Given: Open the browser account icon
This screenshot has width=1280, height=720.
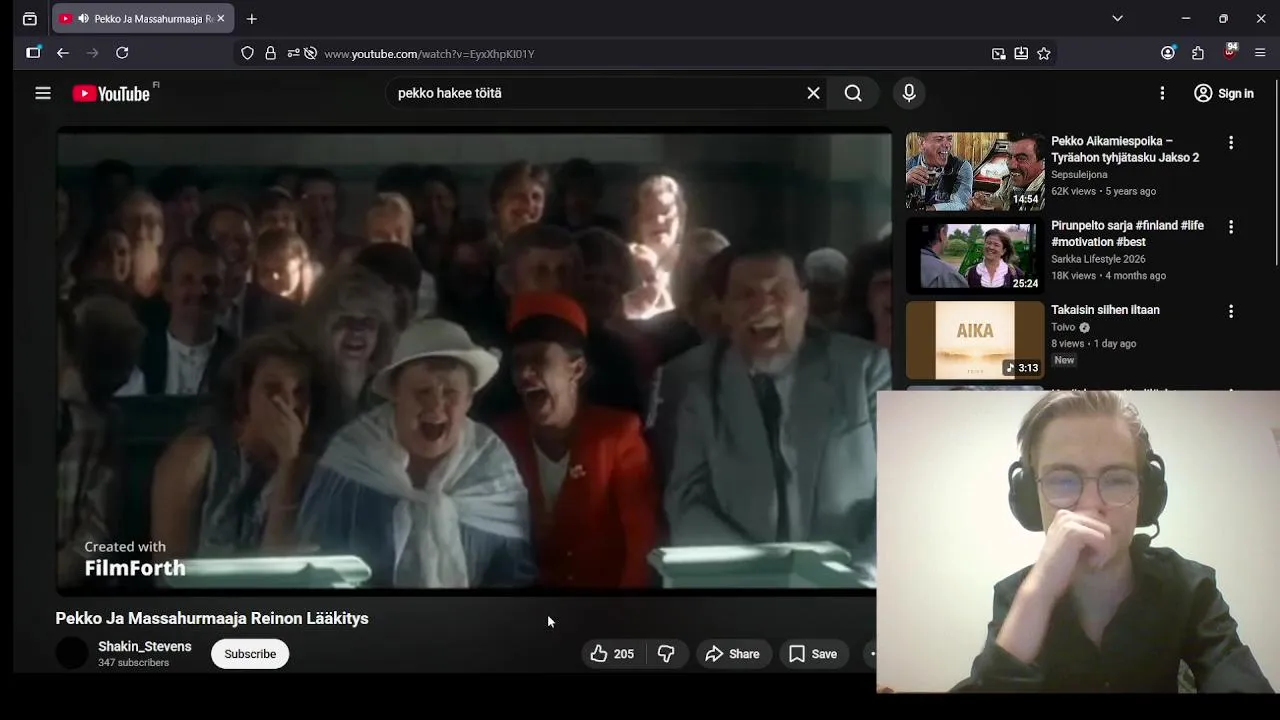Looking at the screenshot, I should (x=1168, y=53).
